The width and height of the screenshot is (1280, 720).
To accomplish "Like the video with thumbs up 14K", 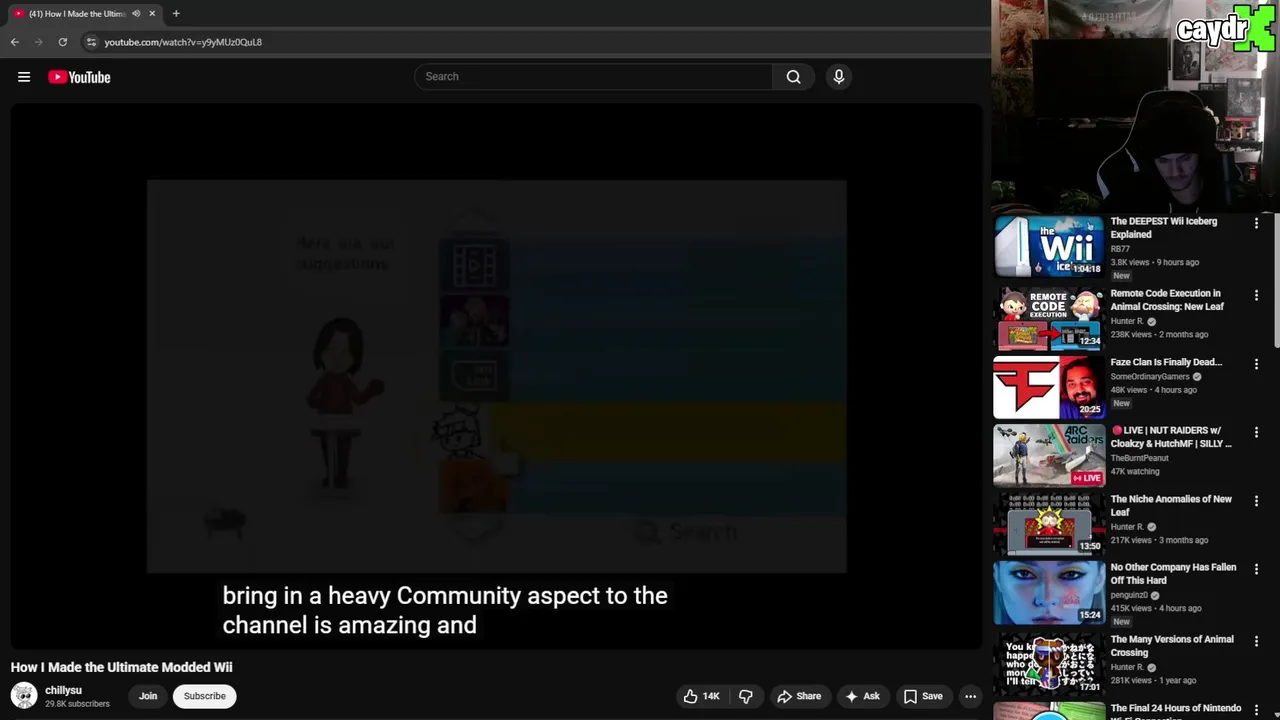I will pos(701,696).
